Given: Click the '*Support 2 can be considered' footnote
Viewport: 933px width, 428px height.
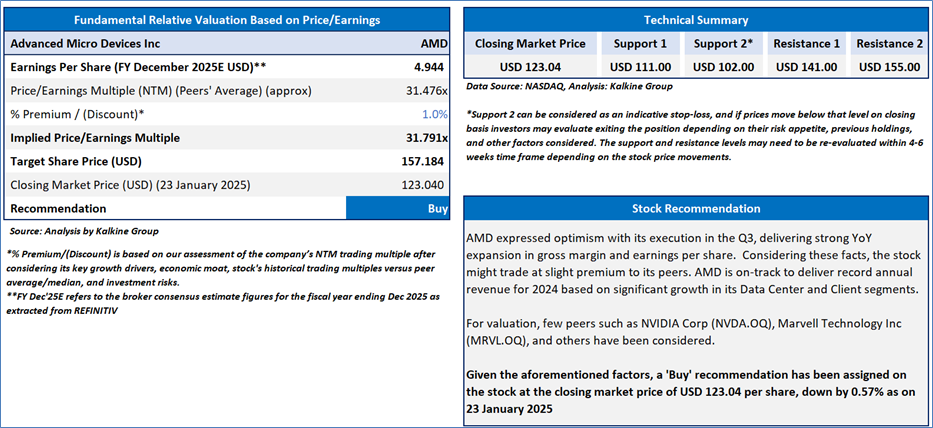Looking at the screenshot, I should pos(696,136).
